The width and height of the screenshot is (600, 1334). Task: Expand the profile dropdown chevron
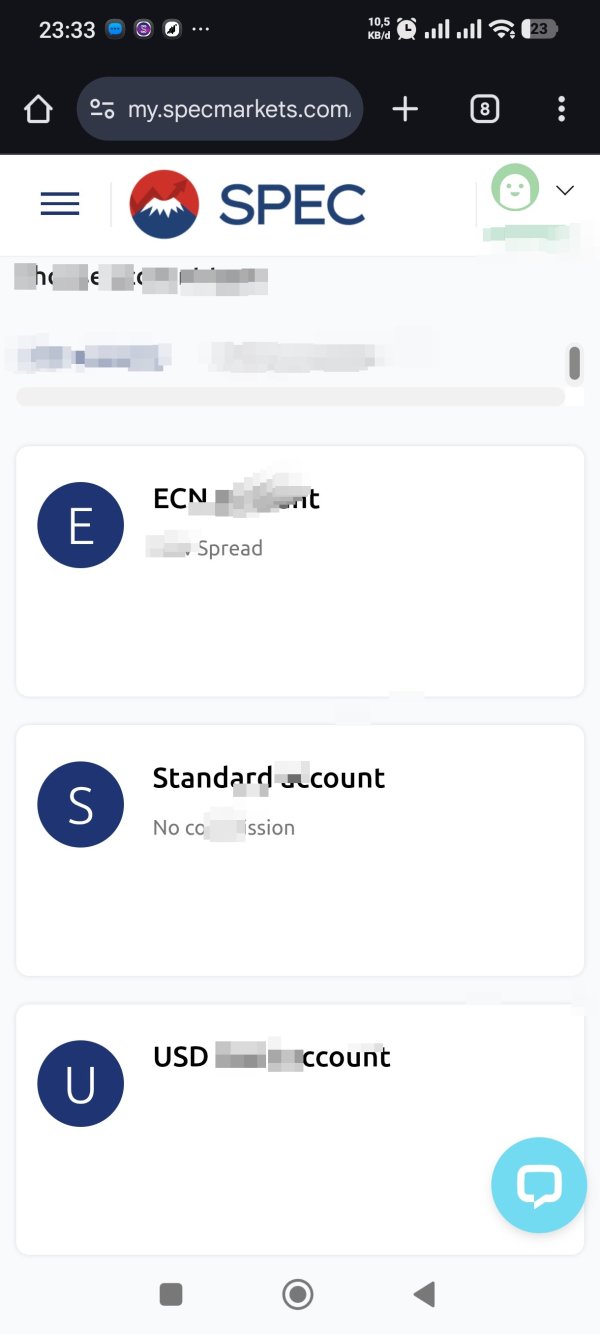[565, 190]
